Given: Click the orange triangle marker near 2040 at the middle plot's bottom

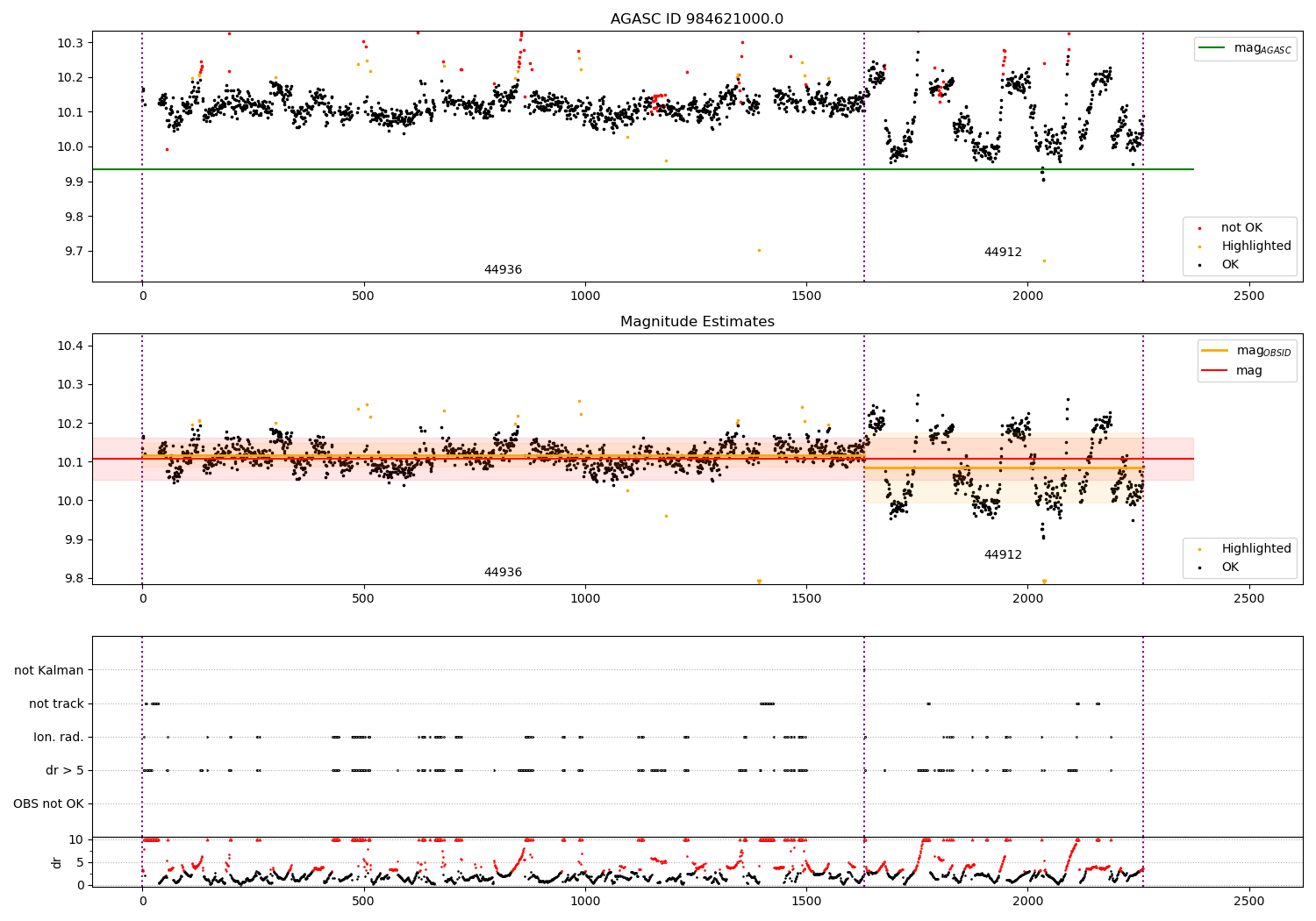Looking at the screenshot, I should coord(1044,582).
